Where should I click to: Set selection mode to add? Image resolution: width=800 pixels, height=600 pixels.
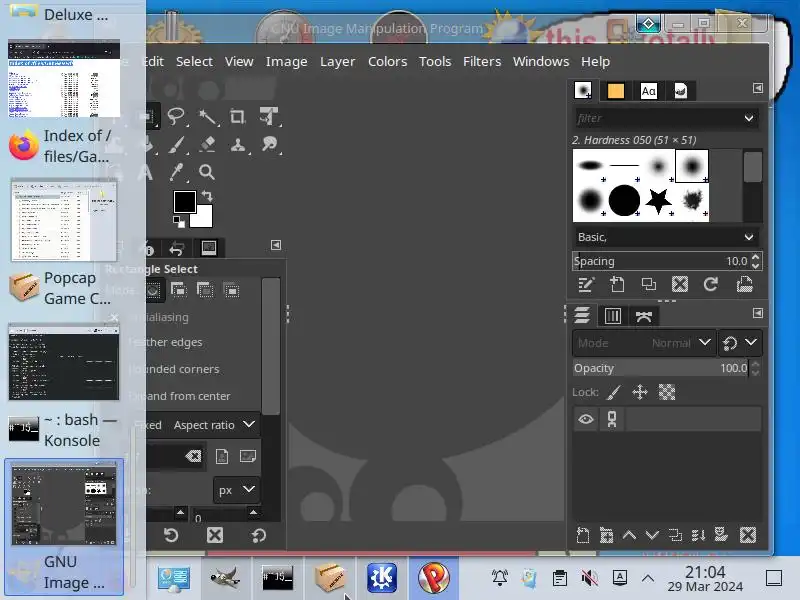[179, 291]
